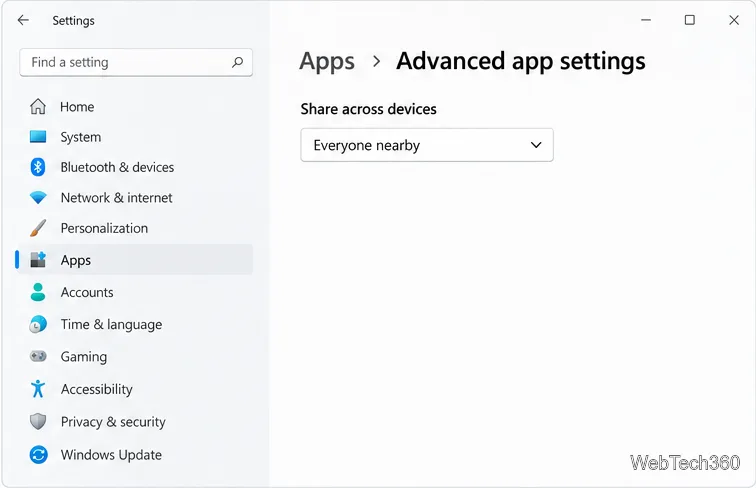Minimize the Settings window
The height and width of the screenshot is (488, 756).
click(646, 20)
